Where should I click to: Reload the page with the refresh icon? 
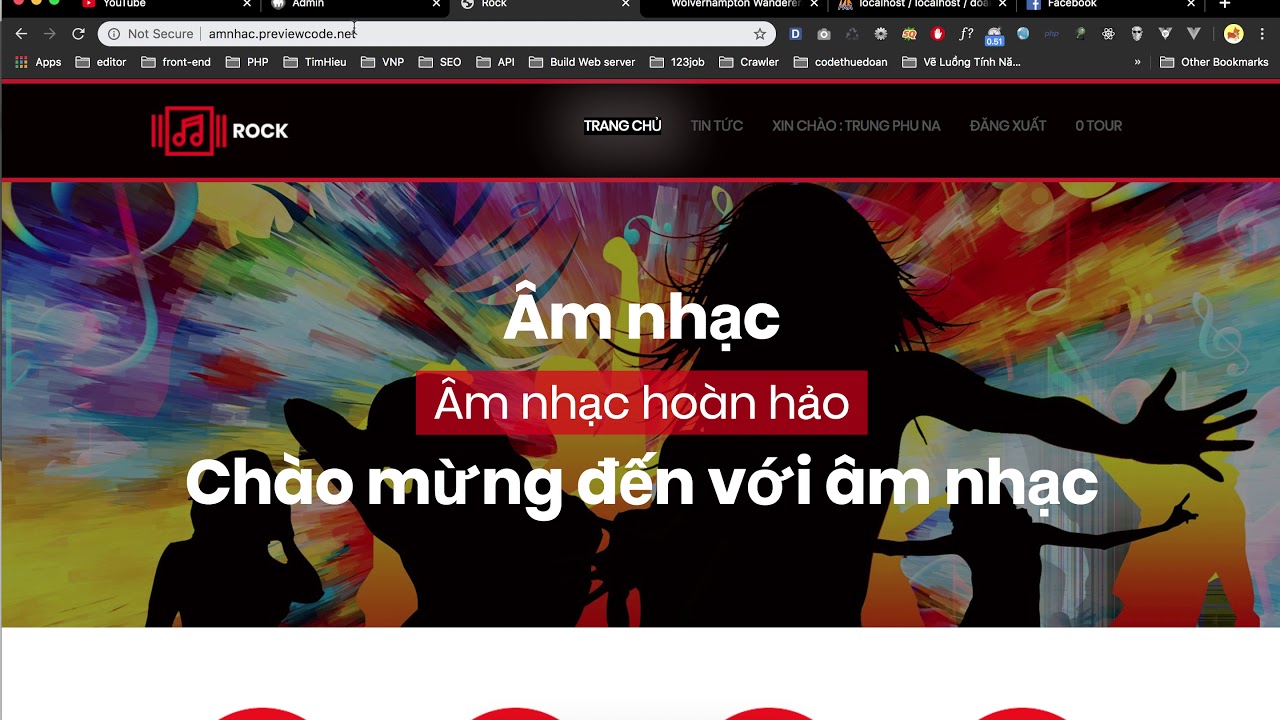(78, 34)
